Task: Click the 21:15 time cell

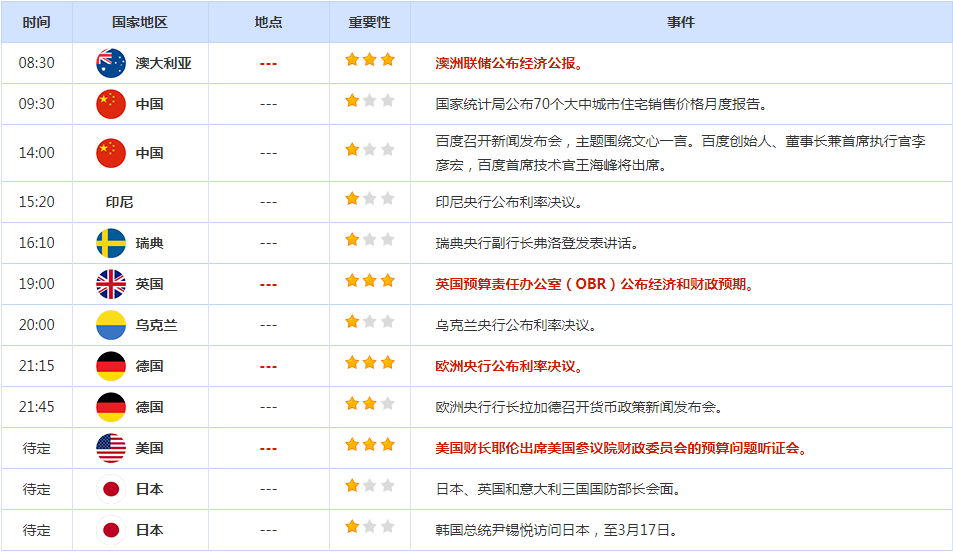Action: (36, 366)
